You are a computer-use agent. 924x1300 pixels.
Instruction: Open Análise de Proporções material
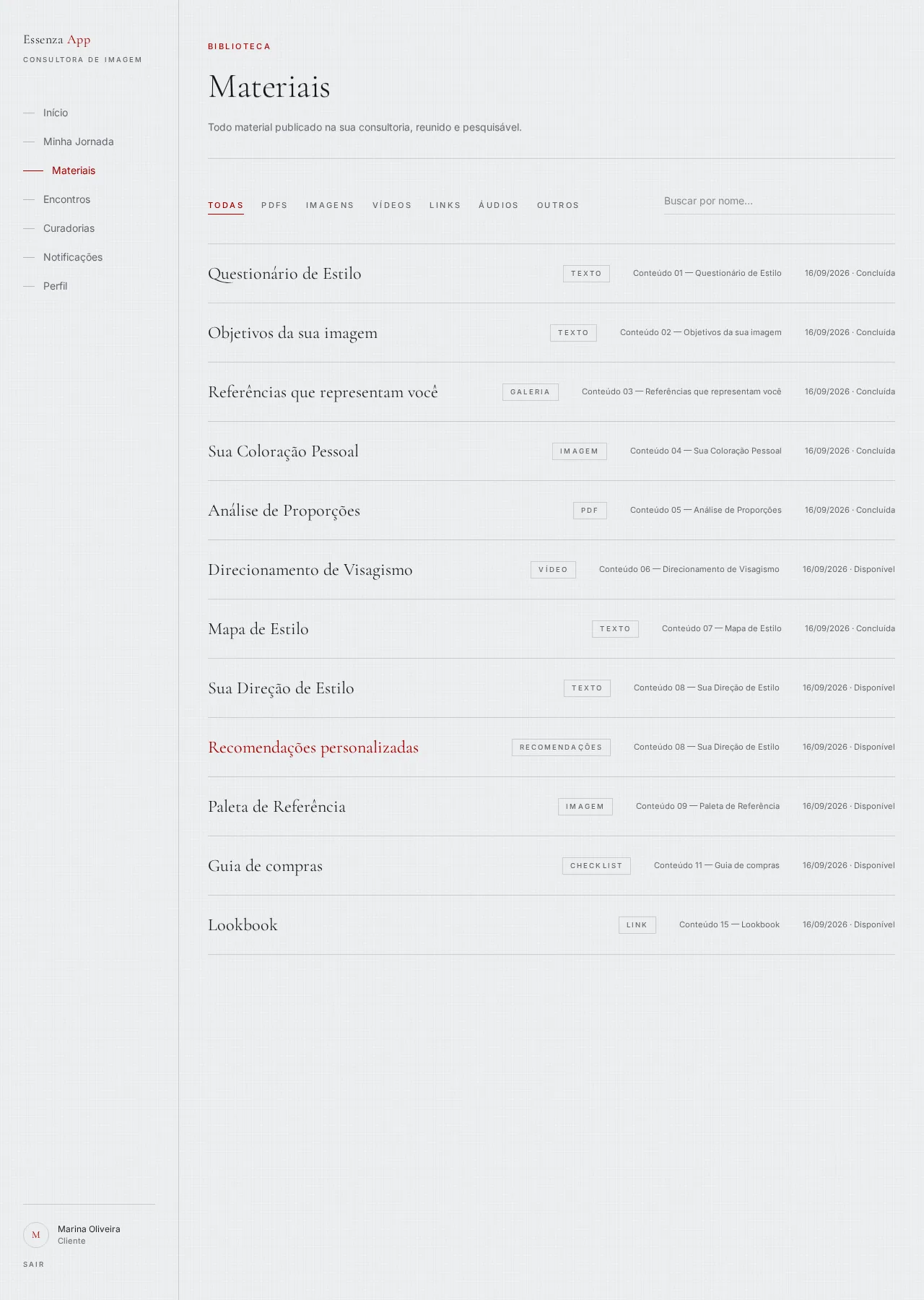(x=284, y=511)
